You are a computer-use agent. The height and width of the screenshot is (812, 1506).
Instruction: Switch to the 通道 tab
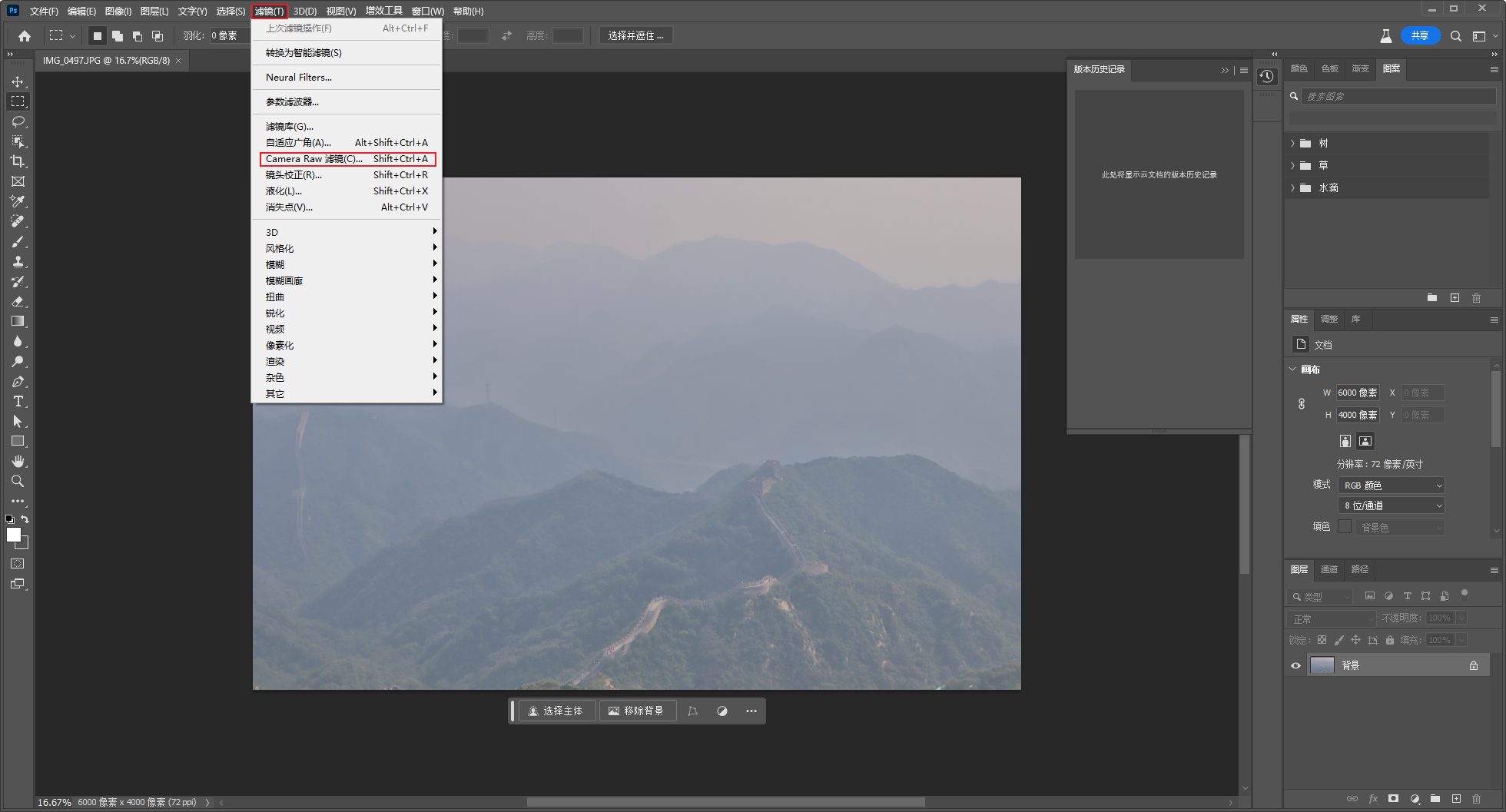pos(1329,569)
